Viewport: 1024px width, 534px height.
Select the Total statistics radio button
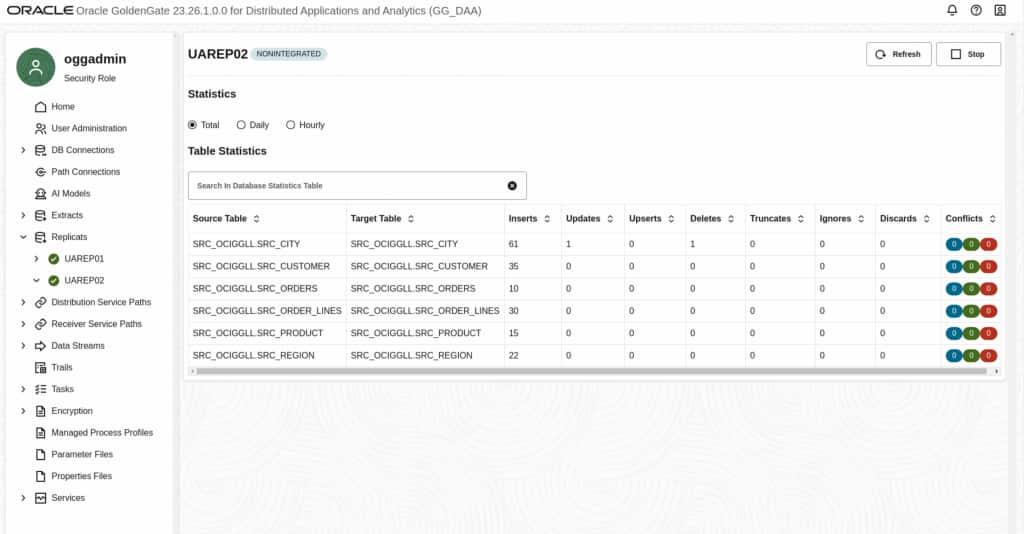coord(192,125)
